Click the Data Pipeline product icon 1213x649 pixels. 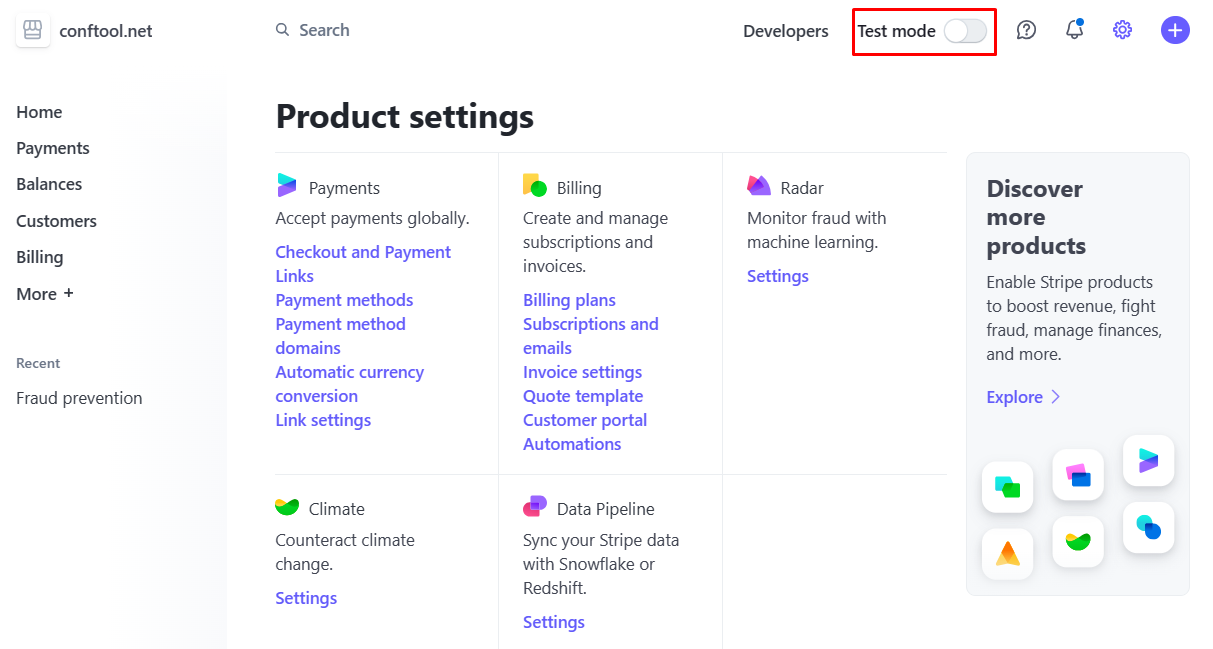click(535, 507)
